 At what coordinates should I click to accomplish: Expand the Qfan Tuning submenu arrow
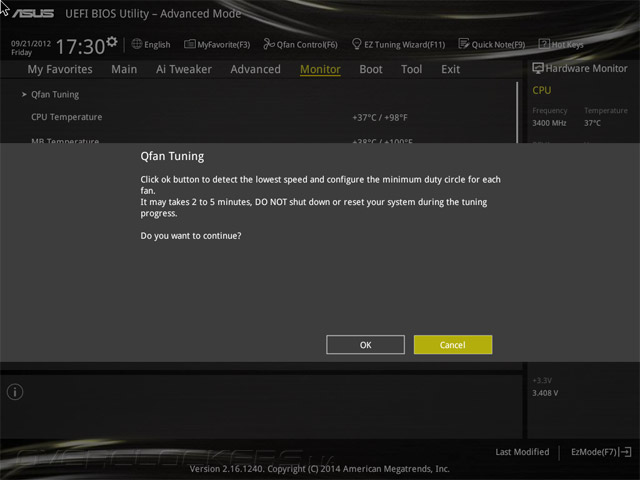click(x=24, y=94)
